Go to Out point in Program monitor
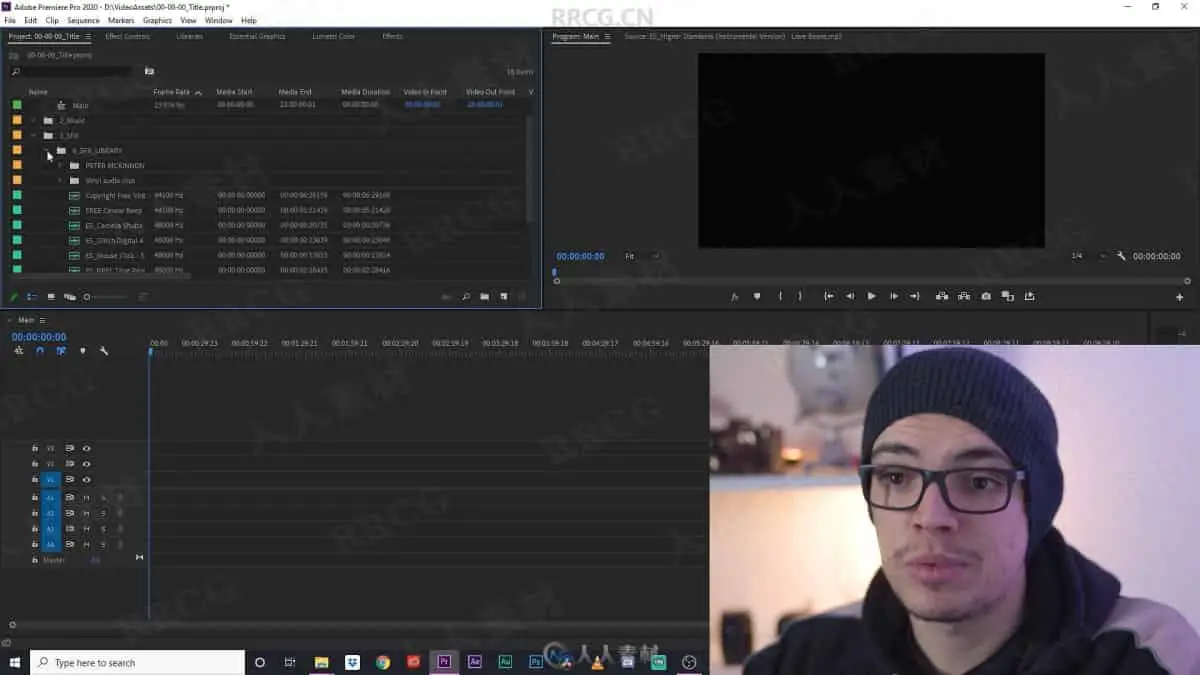This screenshot has width=1200, height=675. 915,296
